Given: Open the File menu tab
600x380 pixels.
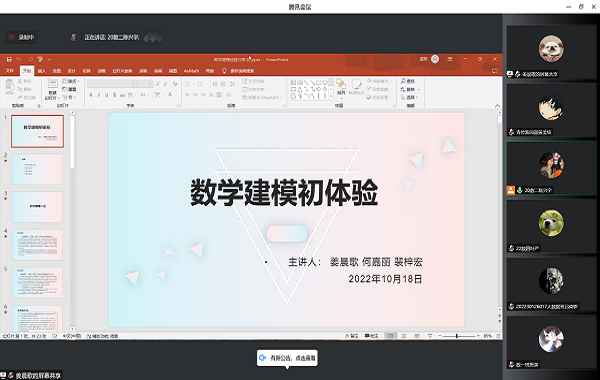Looking at the screenshot, I should coord(10,71).
